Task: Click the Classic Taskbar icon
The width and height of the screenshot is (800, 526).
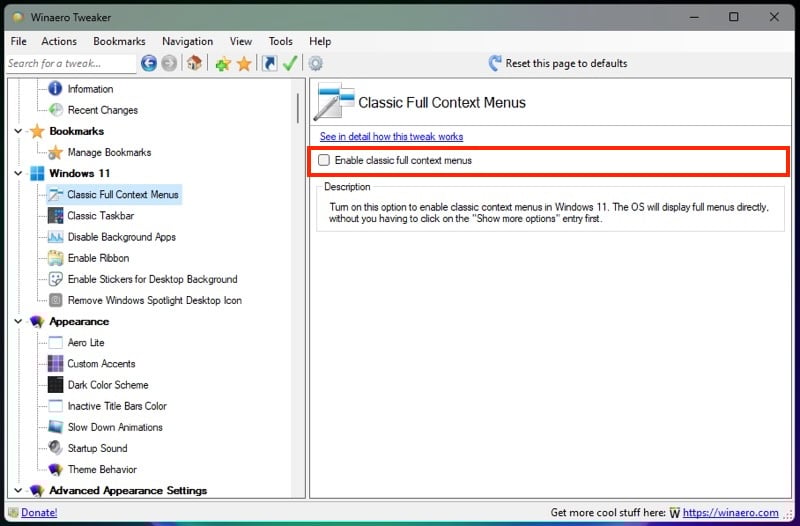Action: [x=55, y=215]
